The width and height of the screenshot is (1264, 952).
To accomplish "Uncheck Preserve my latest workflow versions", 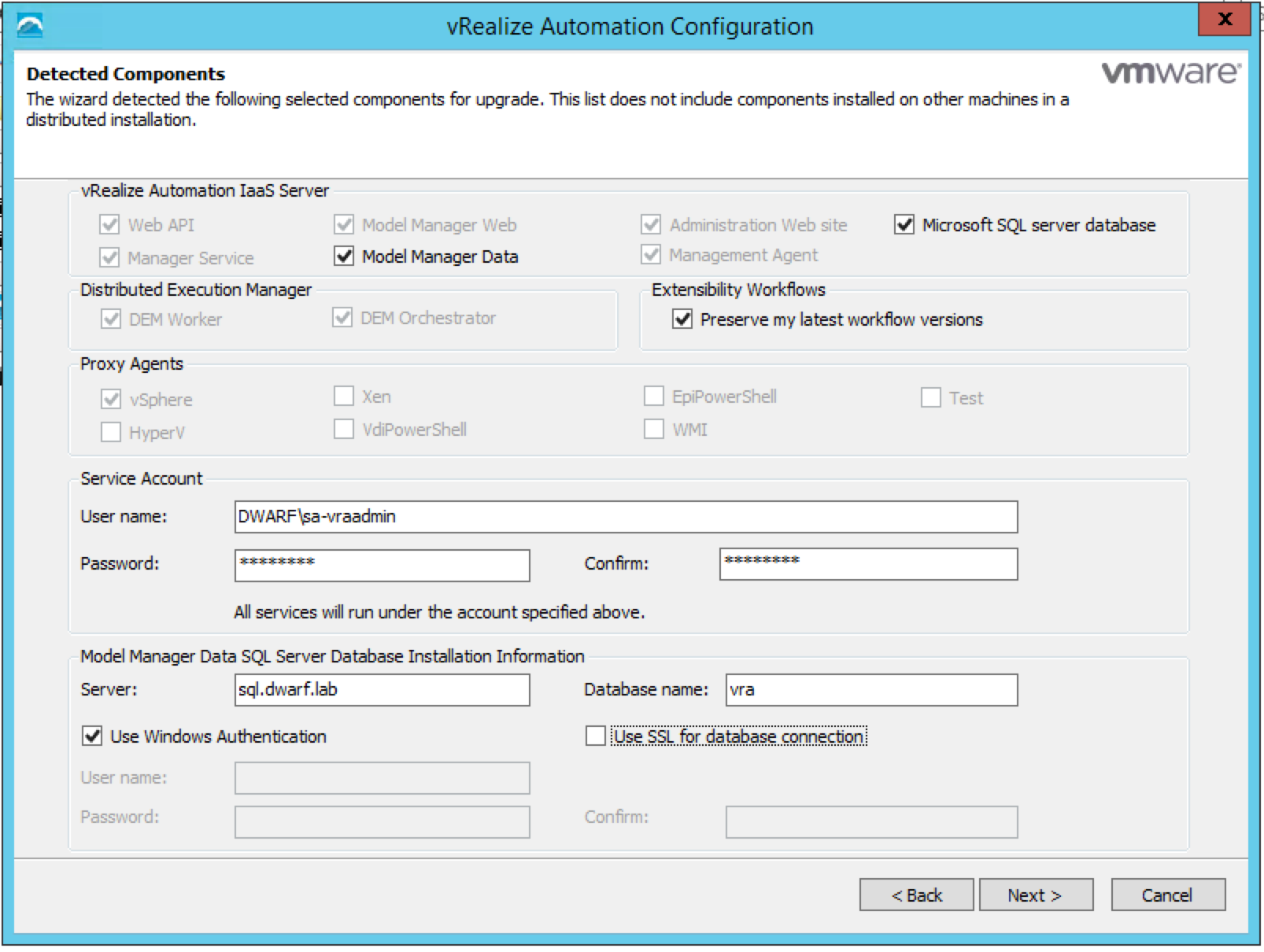I will [x=682, y=319].
